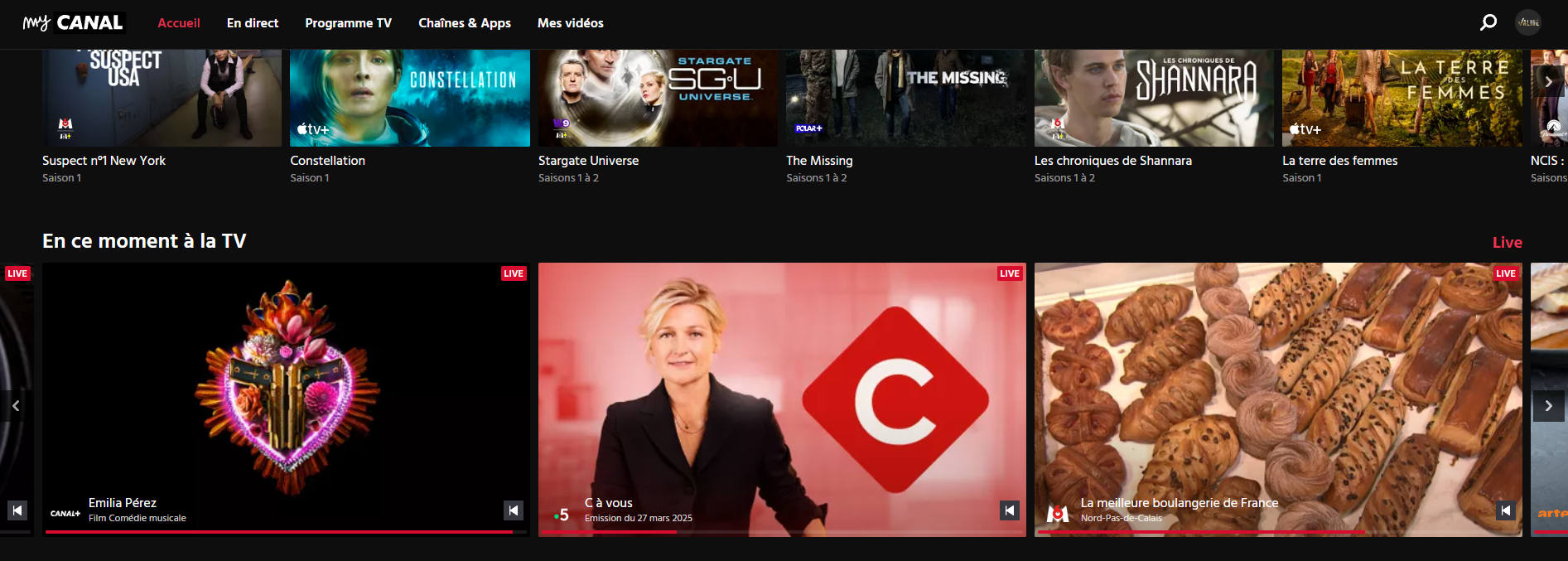
Task: Open Suspect USA poster thumbnail
Action: click(162, 98)
